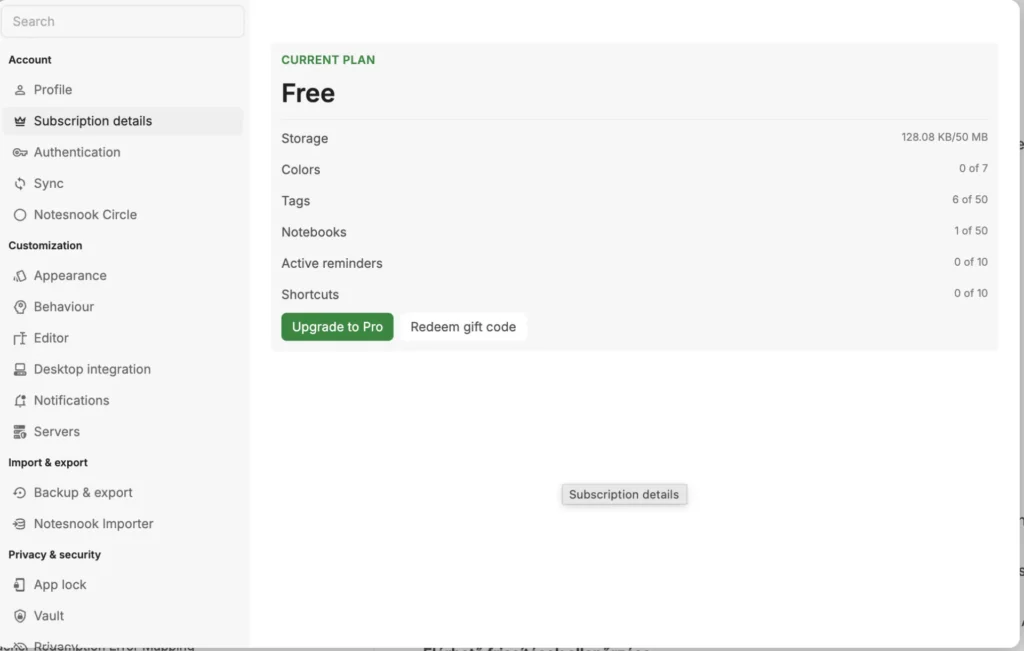Open Authentication settings
The height and width of the screenshot is (651, 1024).
tap(123, 153)
